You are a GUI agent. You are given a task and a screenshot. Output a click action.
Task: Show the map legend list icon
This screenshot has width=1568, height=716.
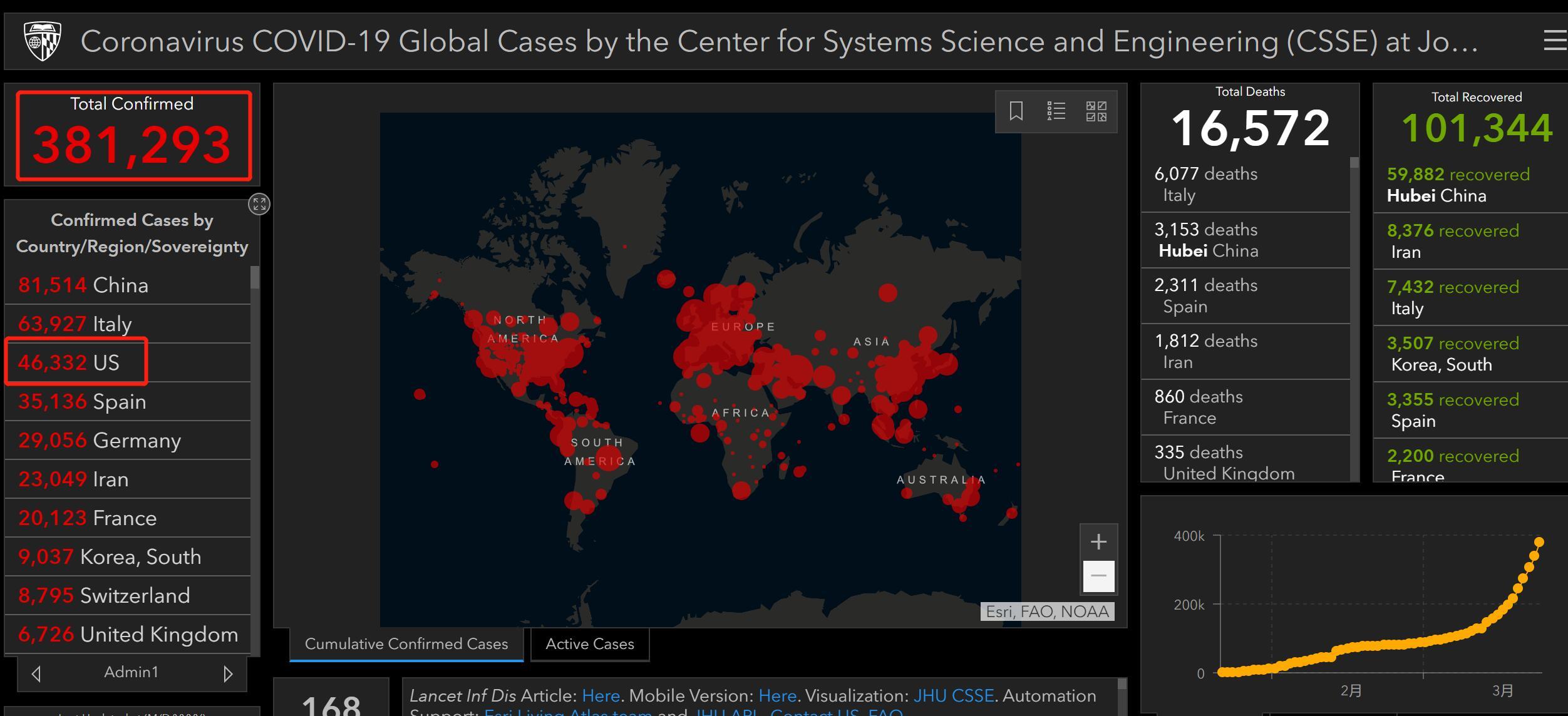[x=1056, y=111]
